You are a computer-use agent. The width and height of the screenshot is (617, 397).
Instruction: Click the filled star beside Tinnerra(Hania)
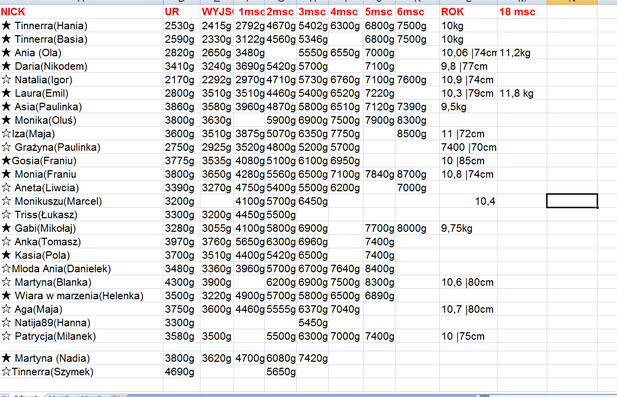[x=6, y=26]
